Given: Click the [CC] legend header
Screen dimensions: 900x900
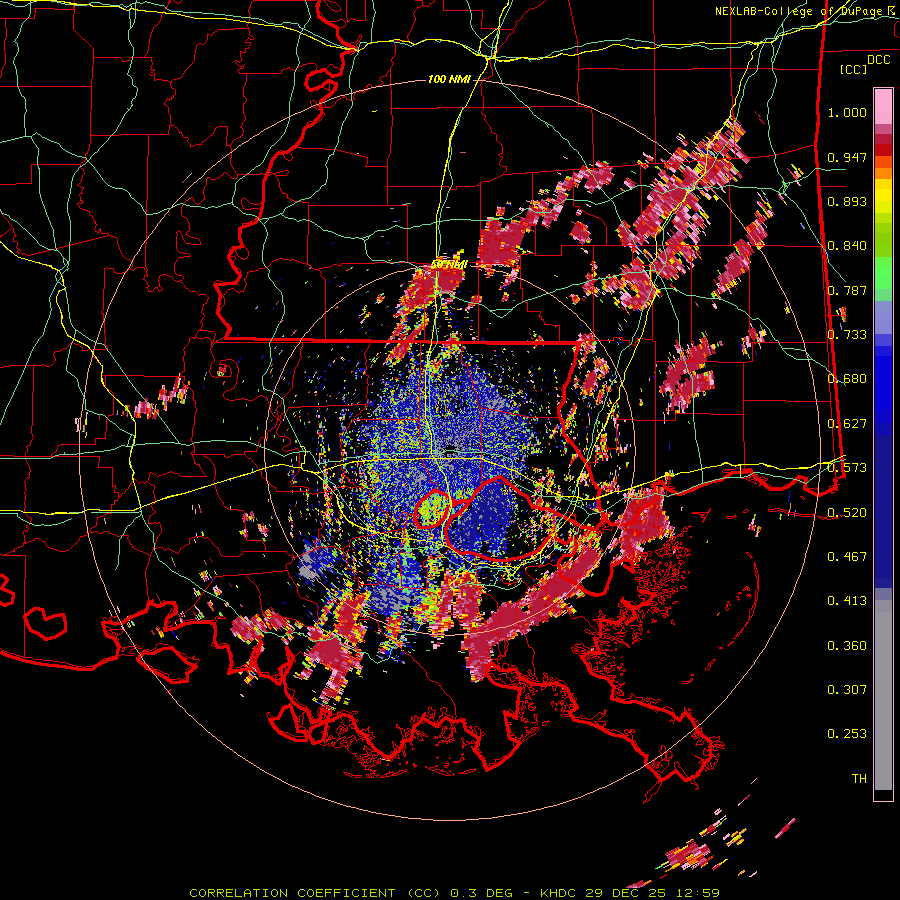Looking at the screenshot, I should [854, 69].
